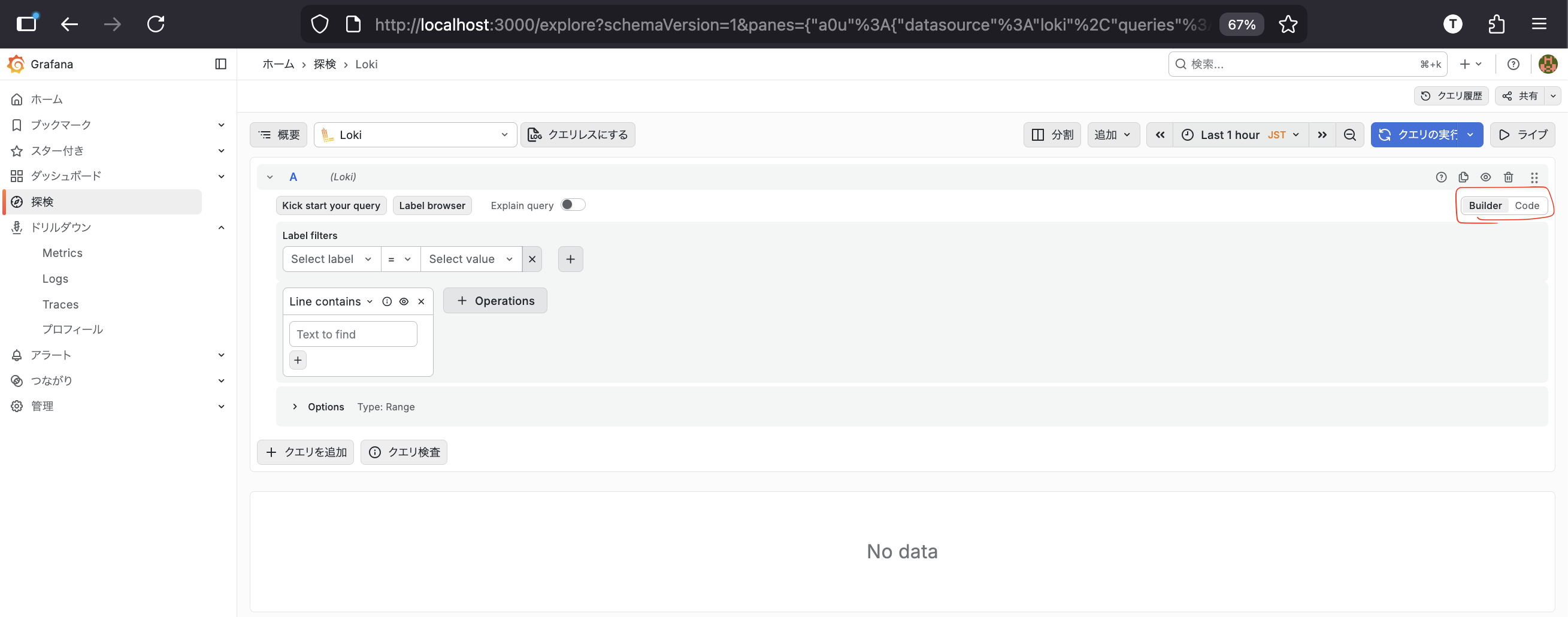Click the duplicate query icon in row A
This screenshot has width=1568, height=617.
(x=1463, y=177)
